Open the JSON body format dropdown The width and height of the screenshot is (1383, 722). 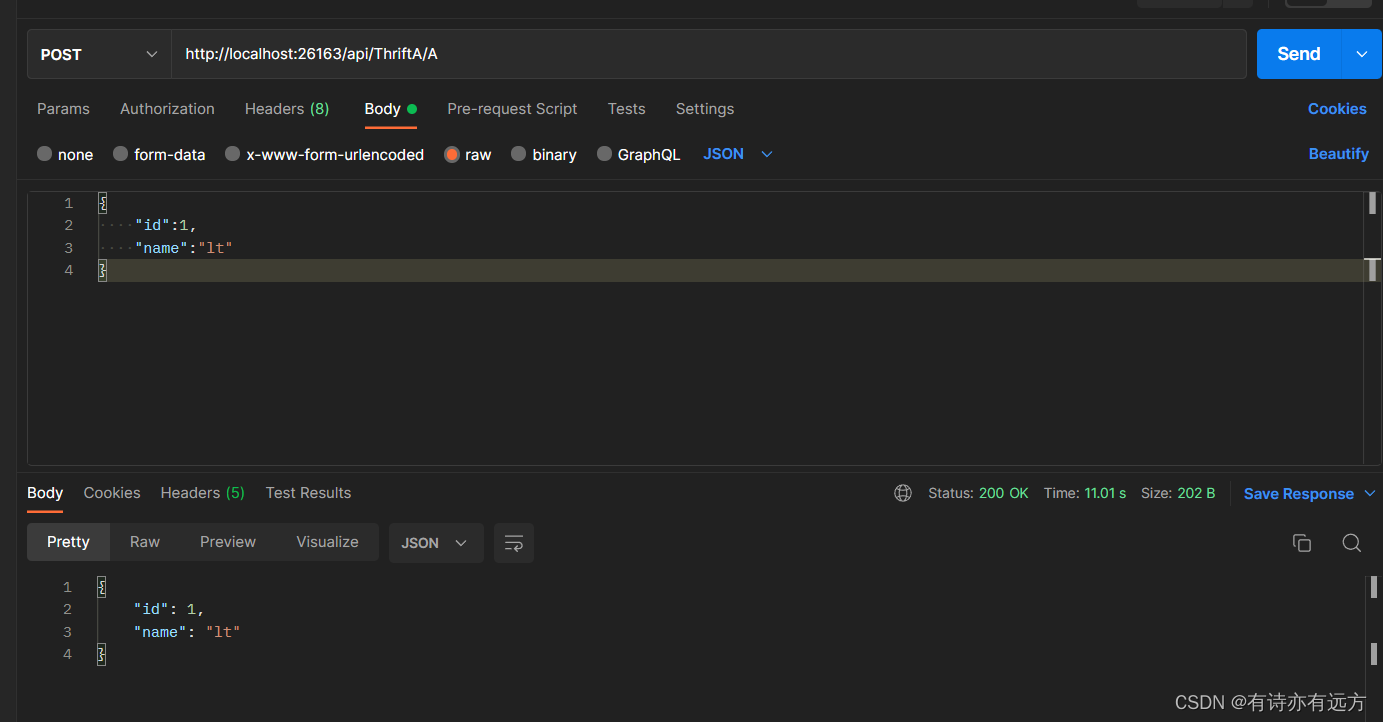(738, 154)
